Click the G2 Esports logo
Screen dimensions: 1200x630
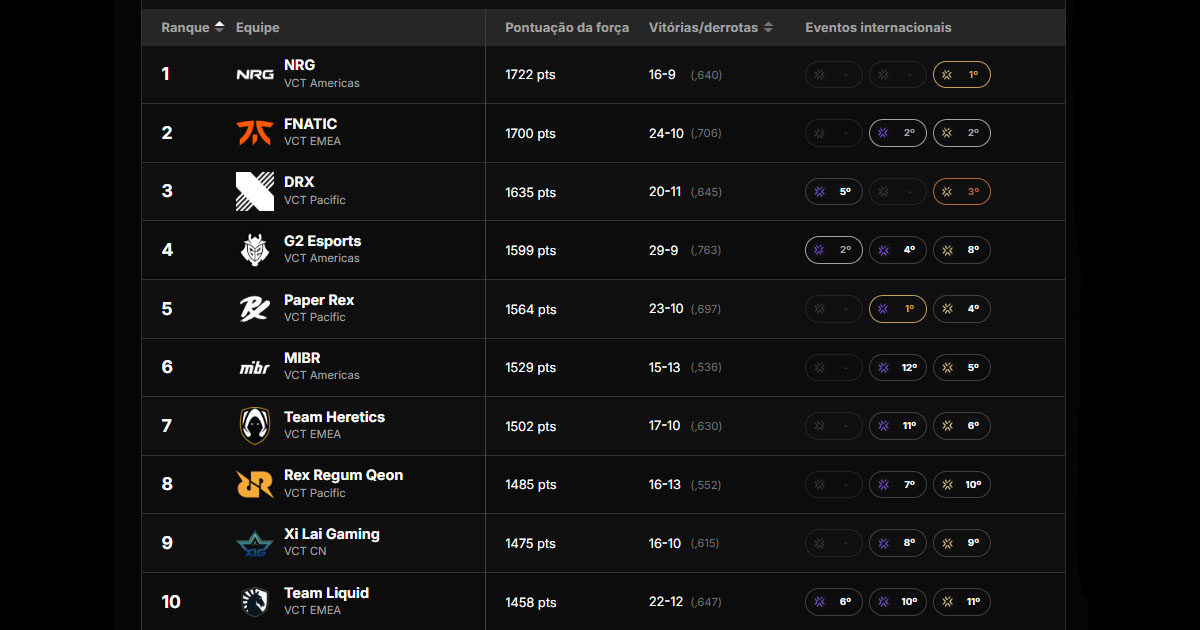pyautogui.click(x=255, y=250)
